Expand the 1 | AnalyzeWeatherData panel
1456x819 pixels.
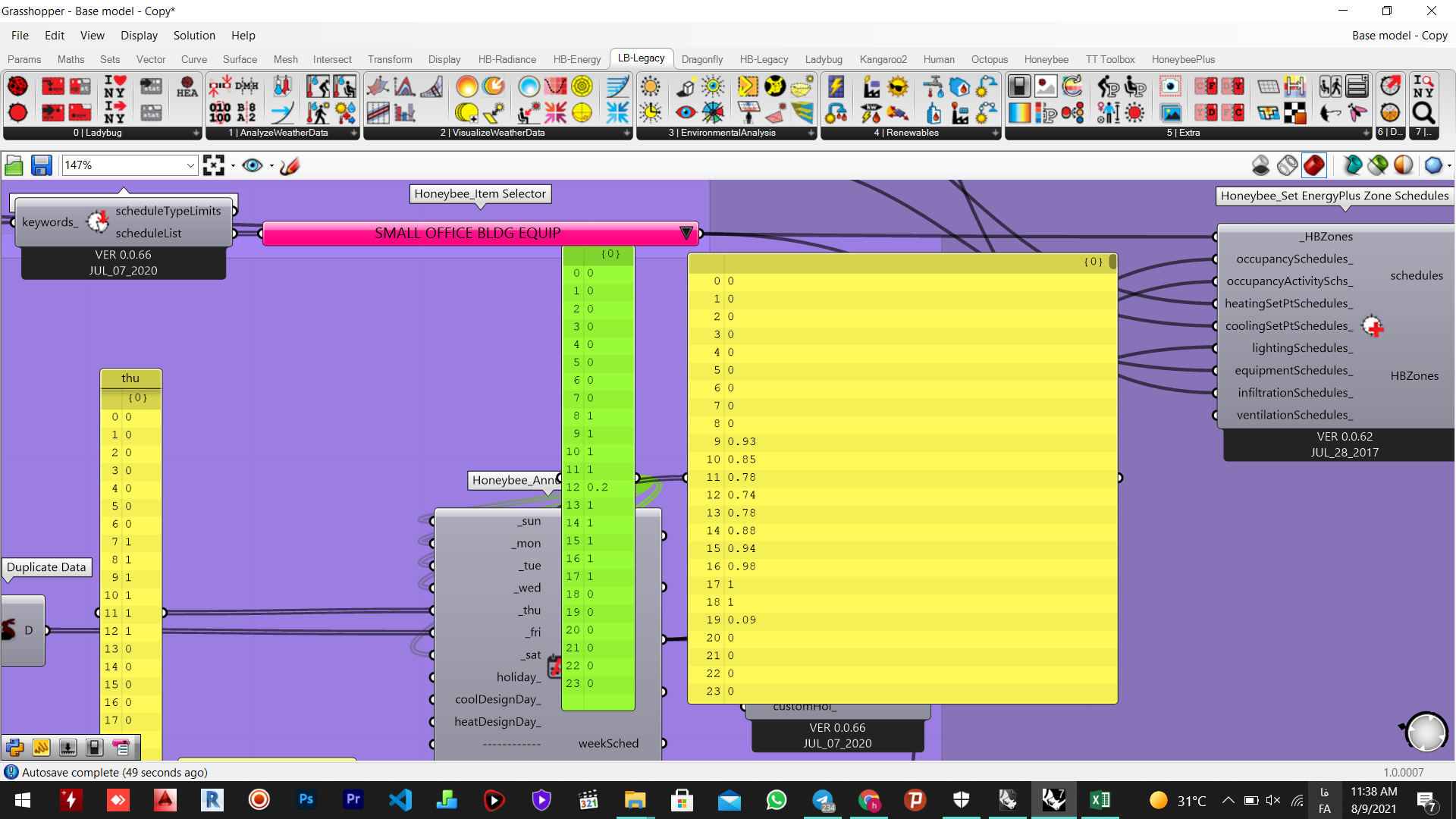pyautogui.click(x=353, y=133)
